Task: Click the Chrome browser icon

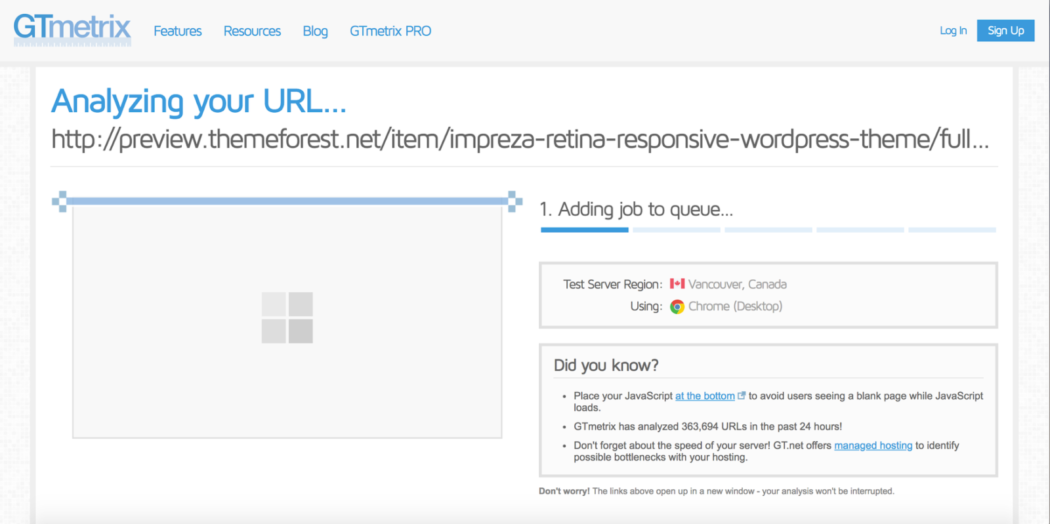Action: [677, 307]
